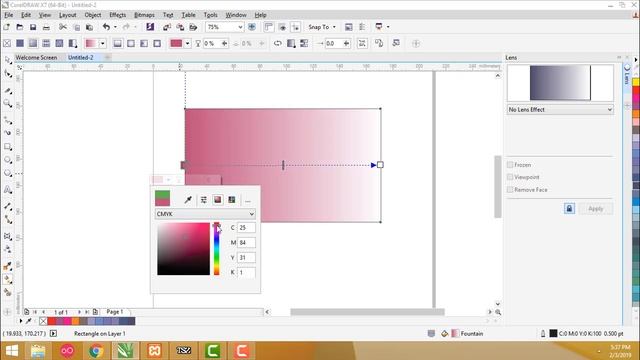Select the Shape edit tool
Viewport: 640px width, 360px height.
click(x=8, y=74)
